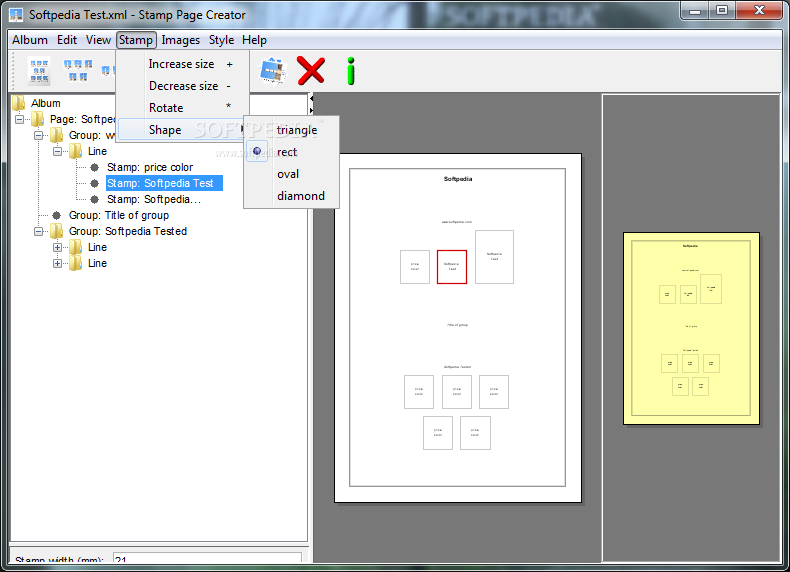Choose Rotate in the Stamp menu

pos(183,108)
